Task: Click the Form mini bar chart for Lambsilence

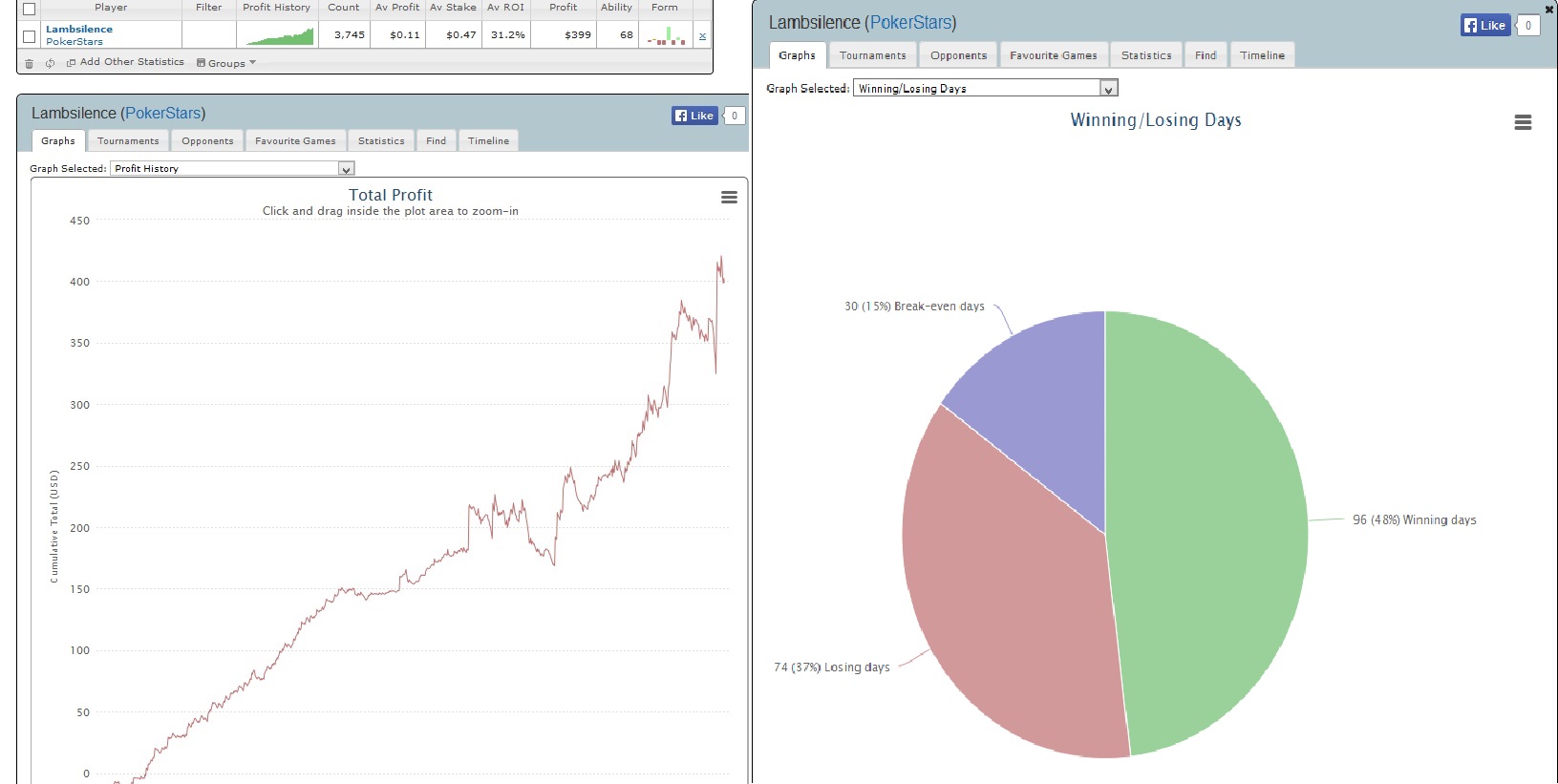Action: (666, 35)
